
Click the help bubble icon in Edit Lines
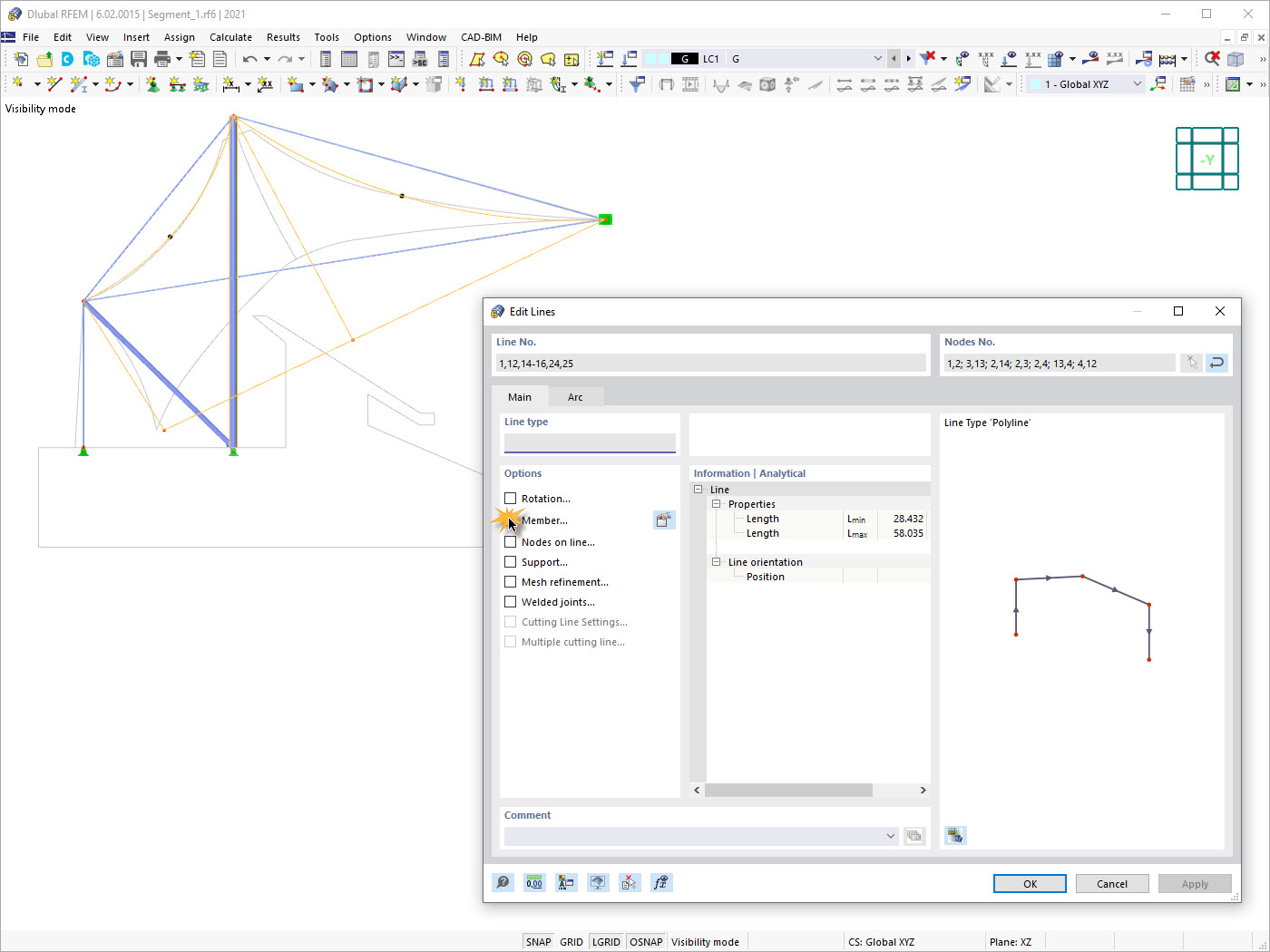503,881
